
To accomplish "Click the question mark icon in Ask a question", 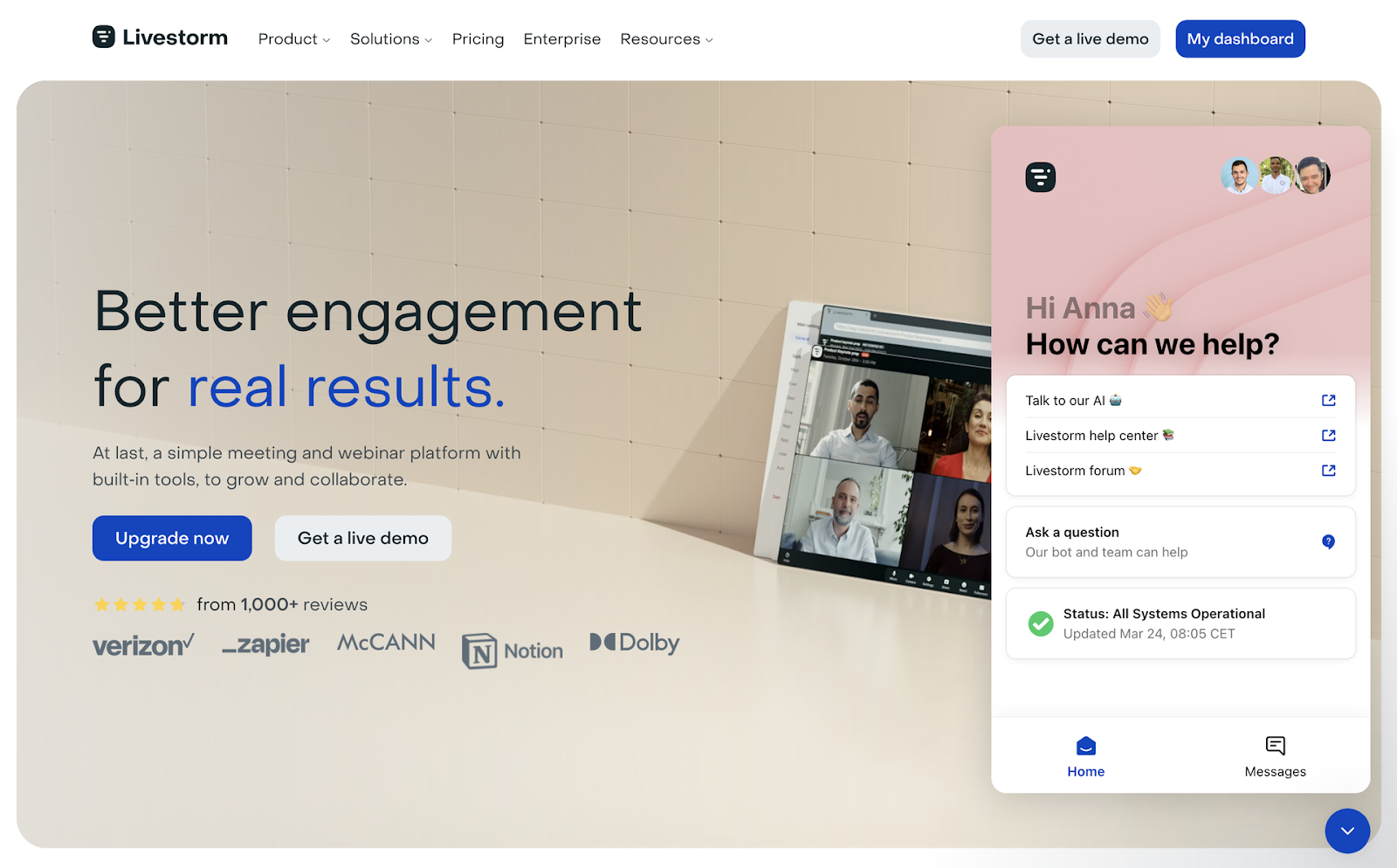I will [1328, 541].
